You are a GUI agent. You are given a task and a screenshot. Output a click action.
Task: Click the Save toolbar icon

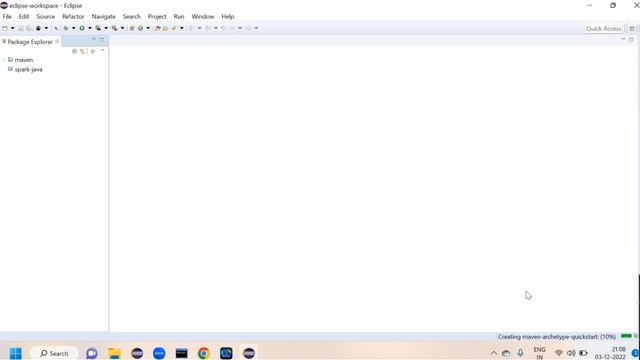point(21,28)
